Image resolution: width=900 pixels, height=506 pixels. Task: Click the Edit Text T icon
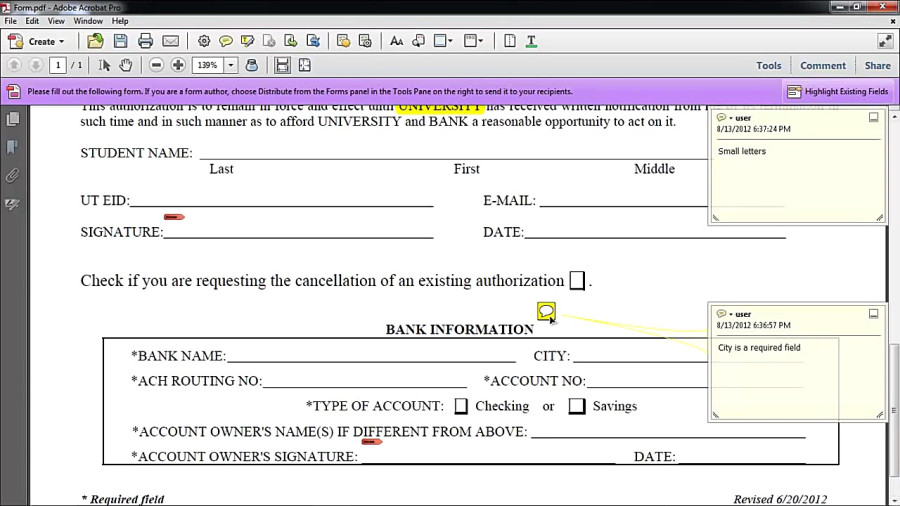[x=532, y=41]
